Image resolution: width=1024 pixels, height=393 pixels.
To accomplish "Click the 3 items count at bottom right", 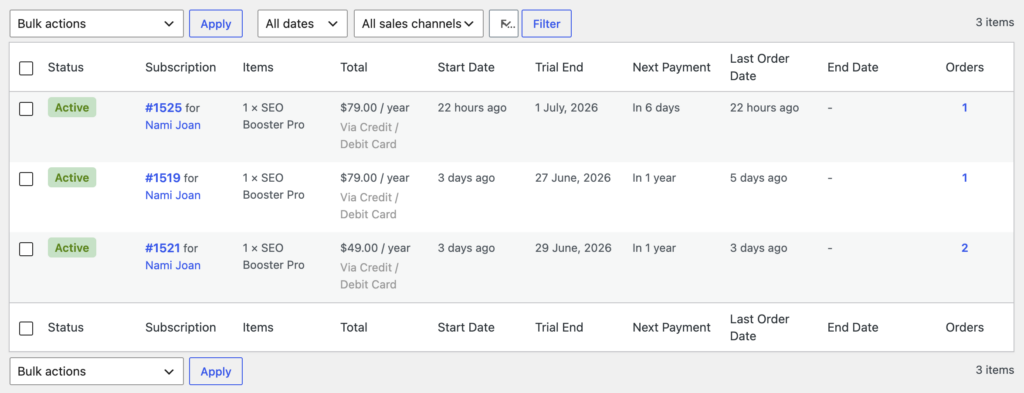I will [x=995, y=370].
